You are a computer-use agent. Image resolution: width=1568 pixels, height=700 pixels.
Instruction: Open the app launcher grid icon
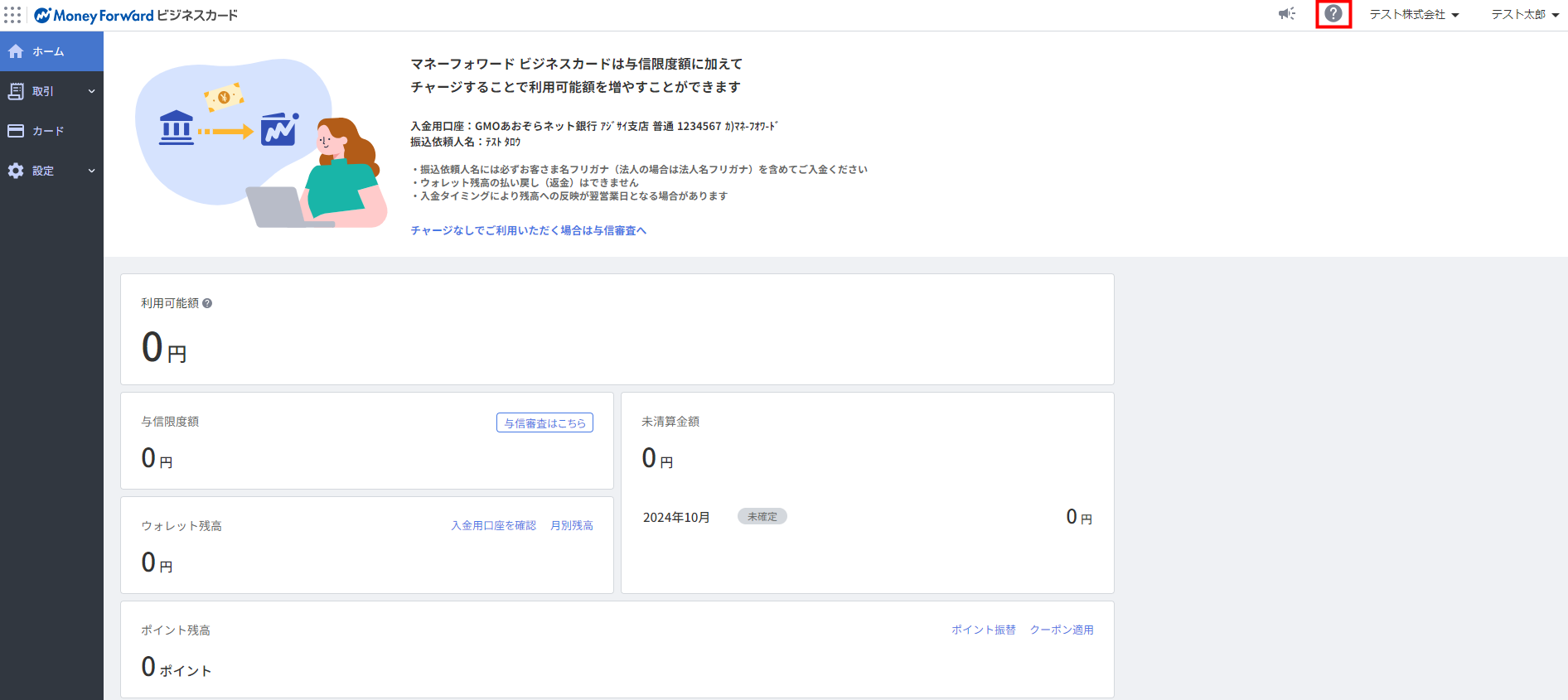[x=12, y=15]
